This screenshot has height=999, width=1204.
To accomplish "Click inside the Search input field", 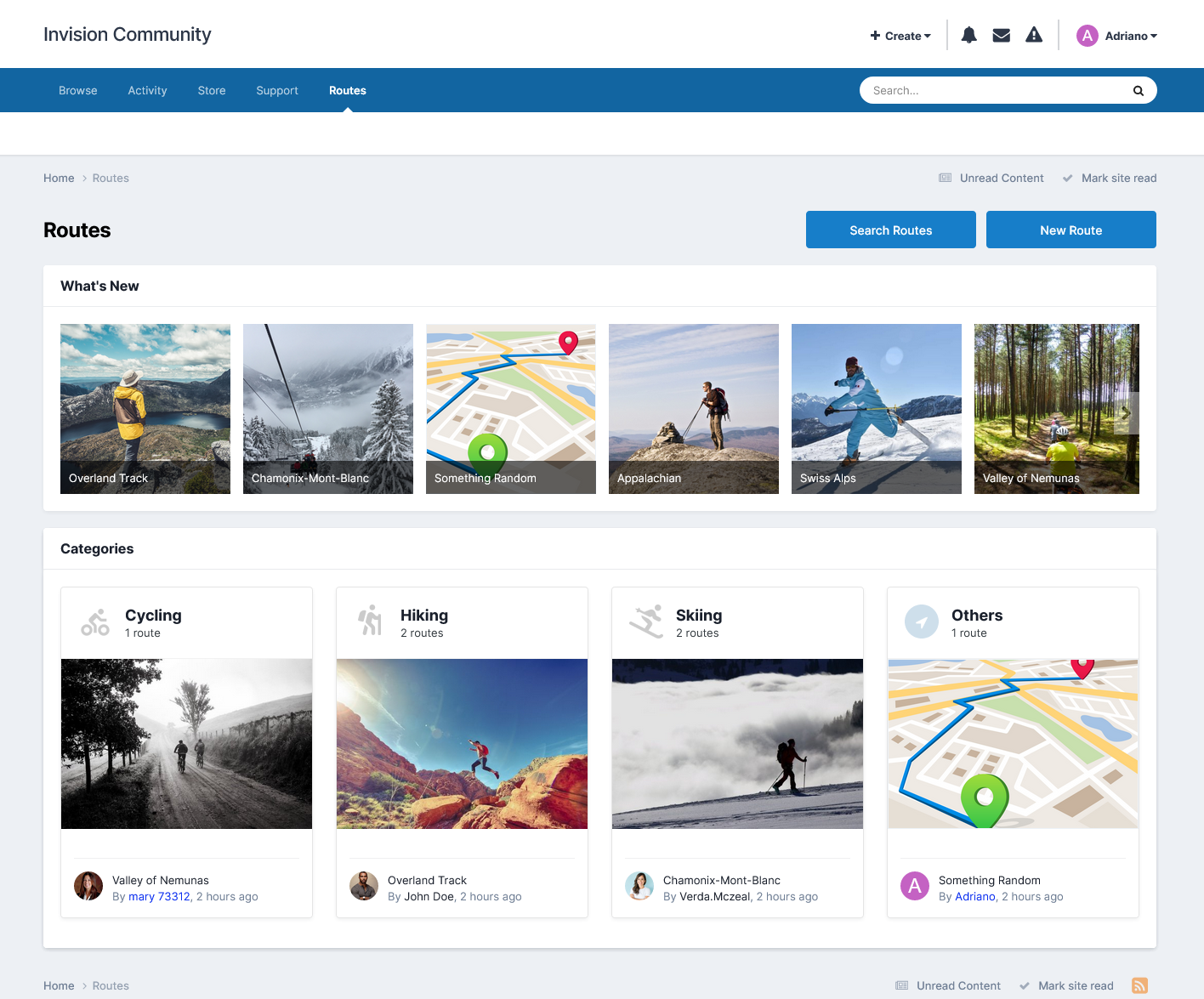I will pyautogui.click(x=978, y=90).
